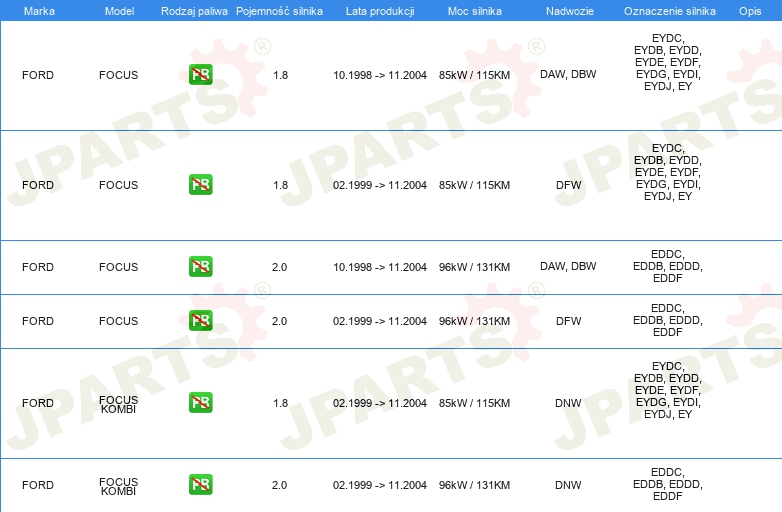
Task: Click unleaded fuel icon for Focus 1.8 DAW, DBW
Action: pyautogui.click(x=200, y=75)
